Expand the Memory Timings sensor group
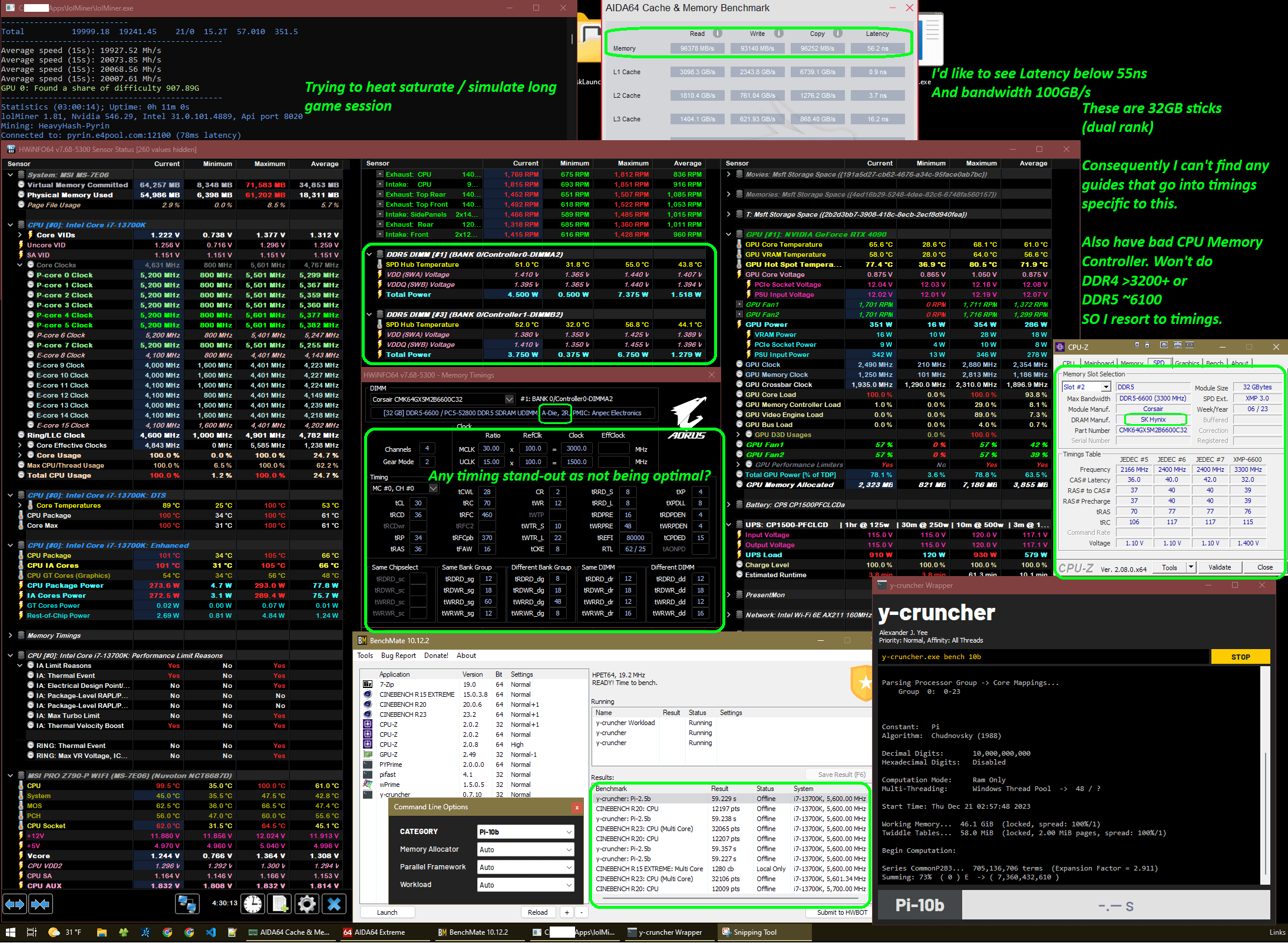 [11, 636]
